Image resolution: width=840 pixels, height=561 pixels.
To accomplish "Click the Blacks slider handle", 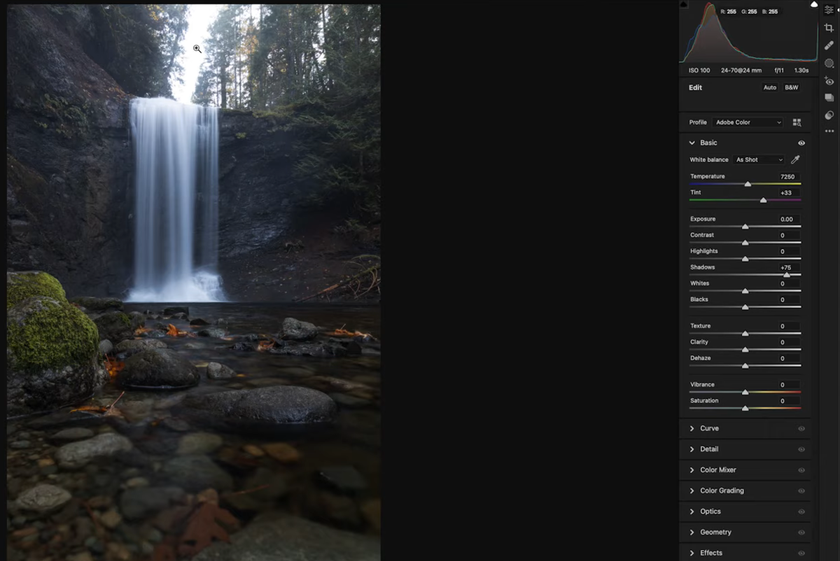I will [745, 308].
